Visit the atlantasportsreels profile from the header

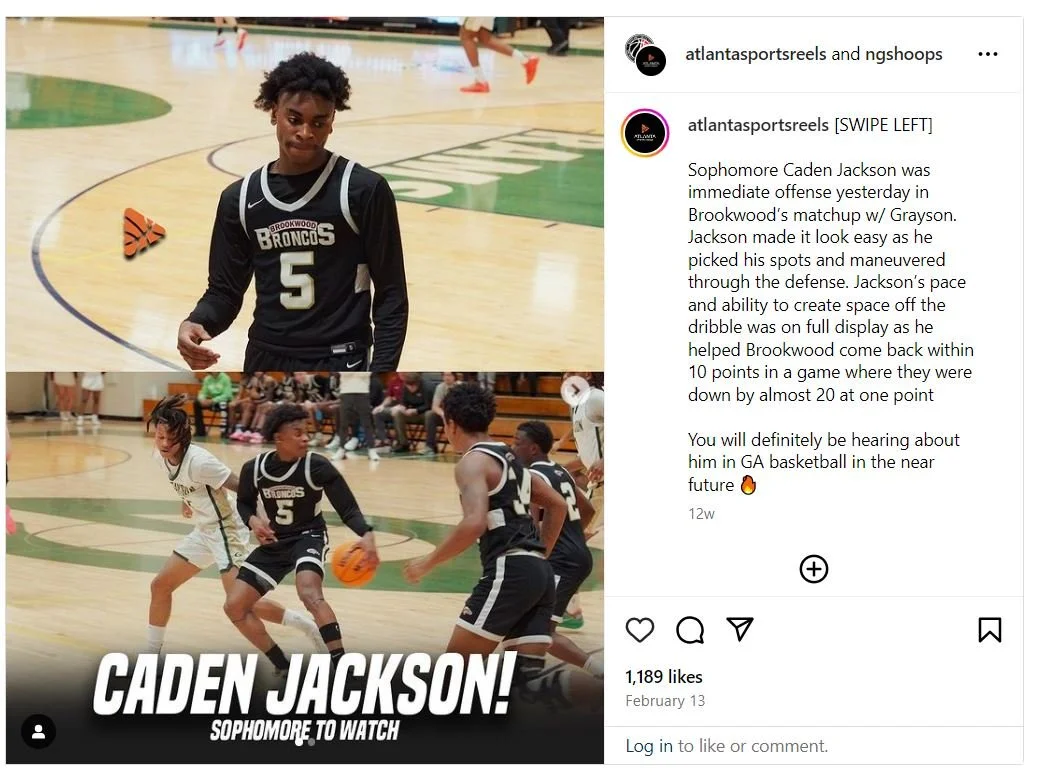[x=756, y=54]
